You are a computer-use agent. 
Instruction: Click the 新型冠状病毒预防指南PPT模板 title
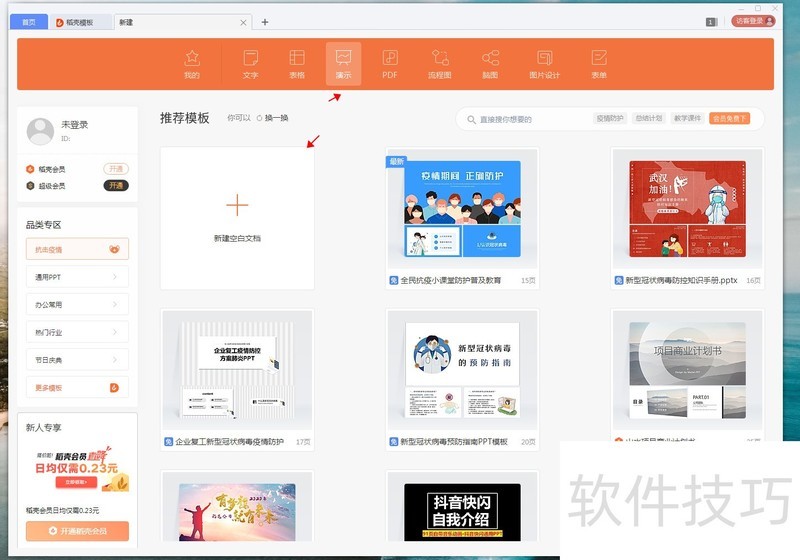coord(454,442)
